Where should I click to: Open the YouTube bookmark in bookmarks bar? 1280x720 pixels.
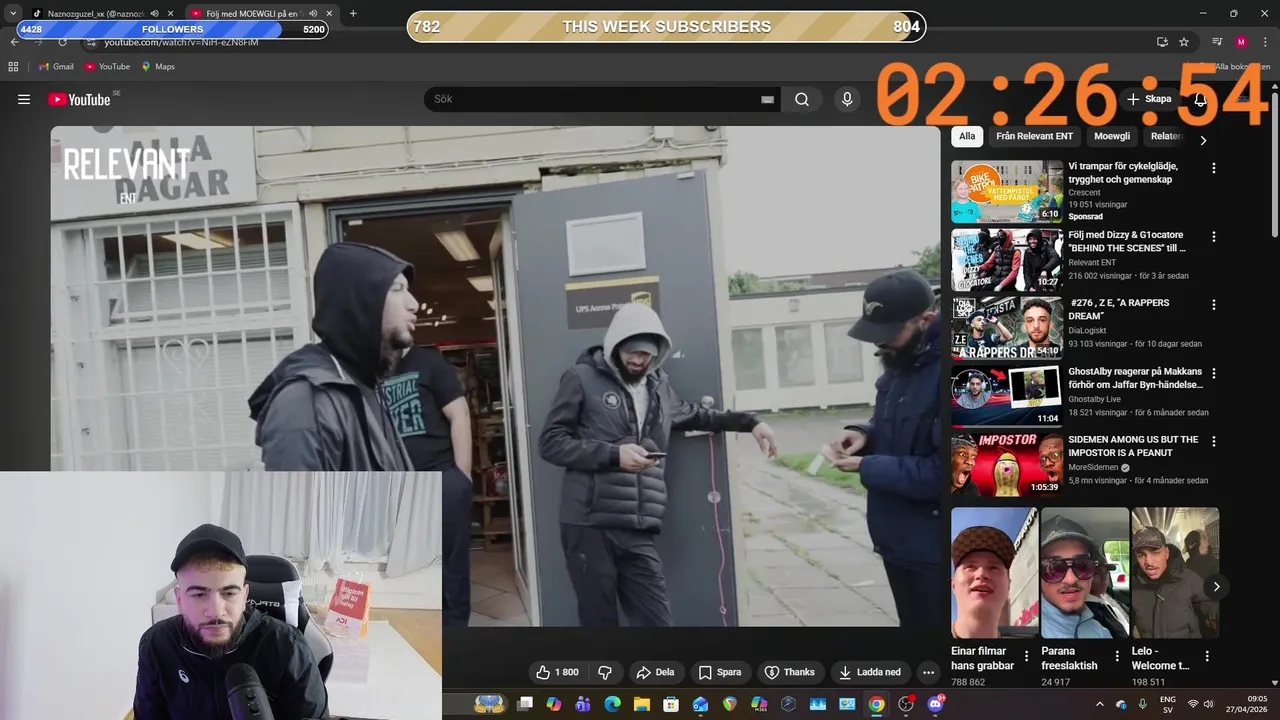107,66
